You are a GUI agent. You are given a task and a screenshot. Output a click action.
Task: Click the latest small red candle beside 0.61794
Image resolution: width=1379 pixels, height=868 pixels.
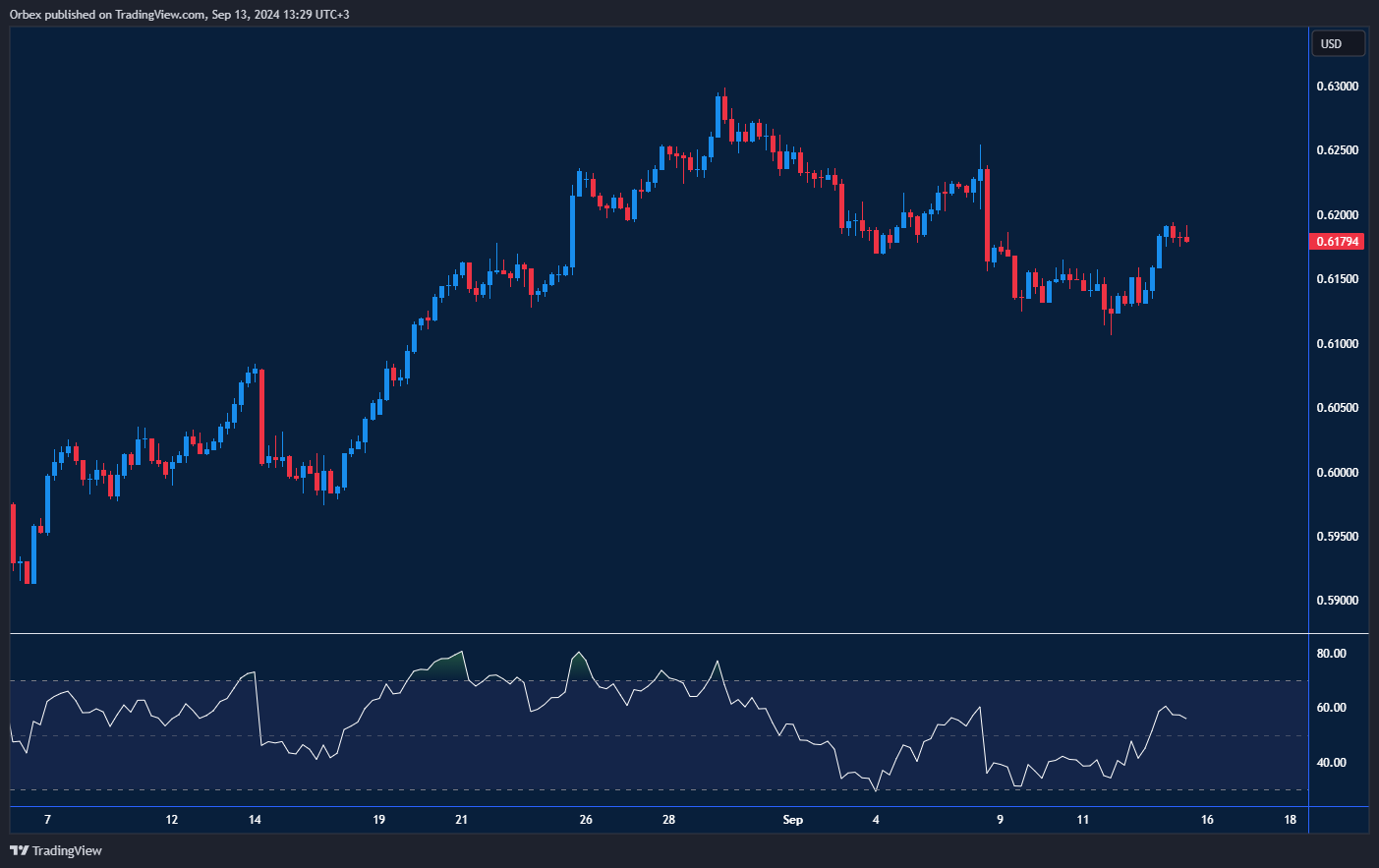[1187, 239]
